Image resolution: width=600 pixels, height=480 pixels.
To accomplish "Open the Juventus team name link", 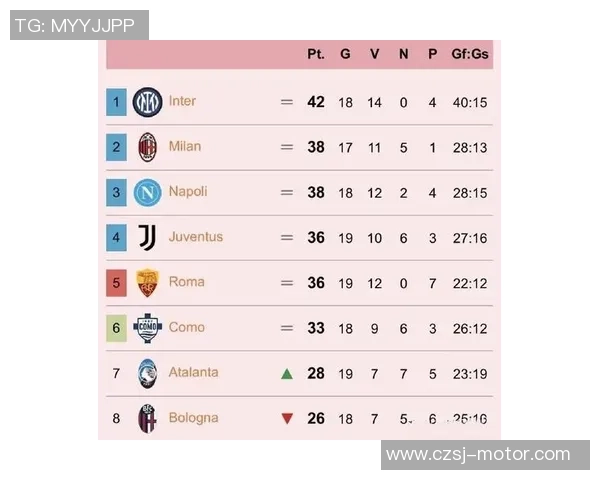I will click(x=195, y=237).
